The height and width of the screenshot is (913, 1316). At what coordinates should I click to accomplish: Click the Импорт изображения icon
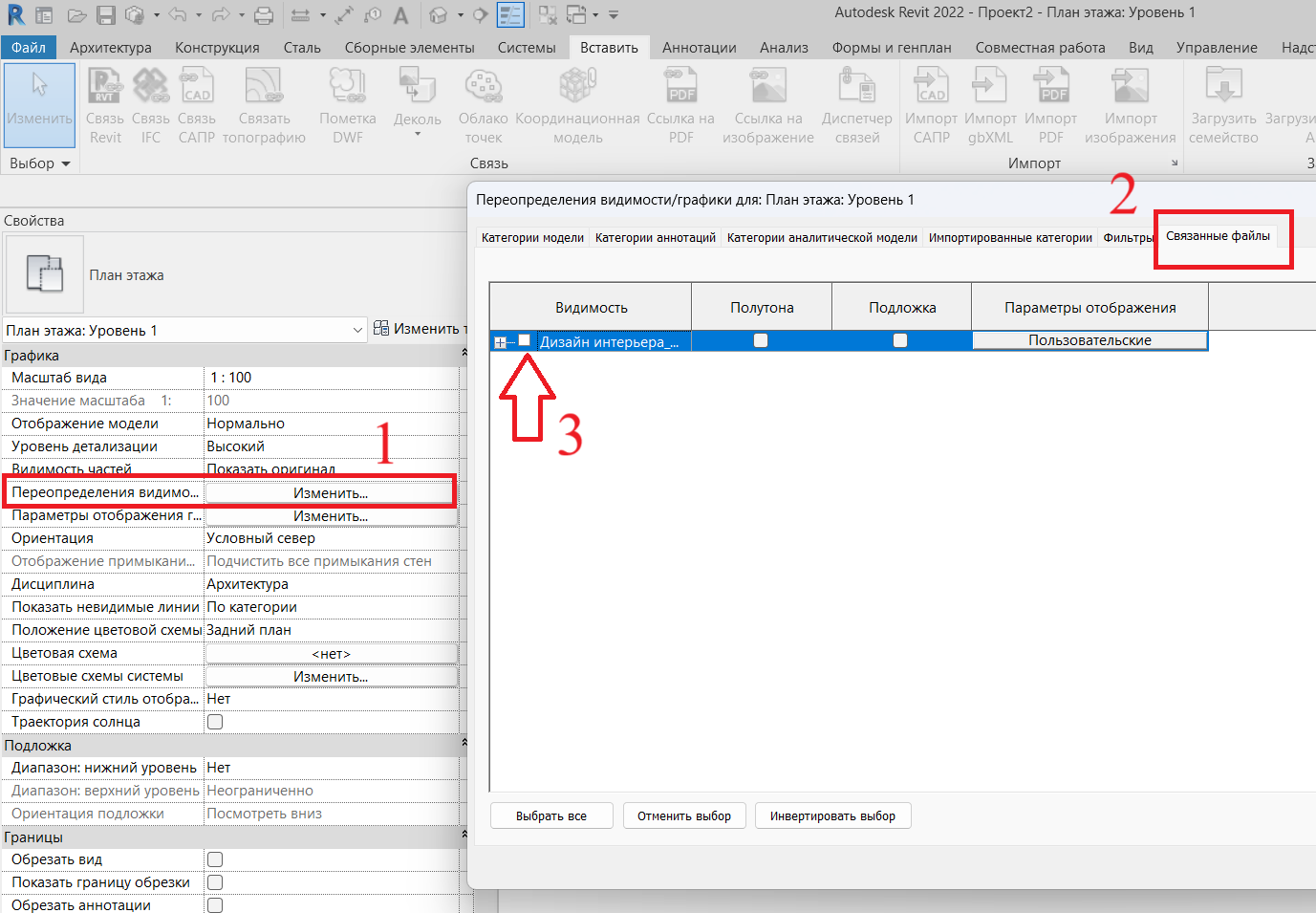[x=1131, y=86]
